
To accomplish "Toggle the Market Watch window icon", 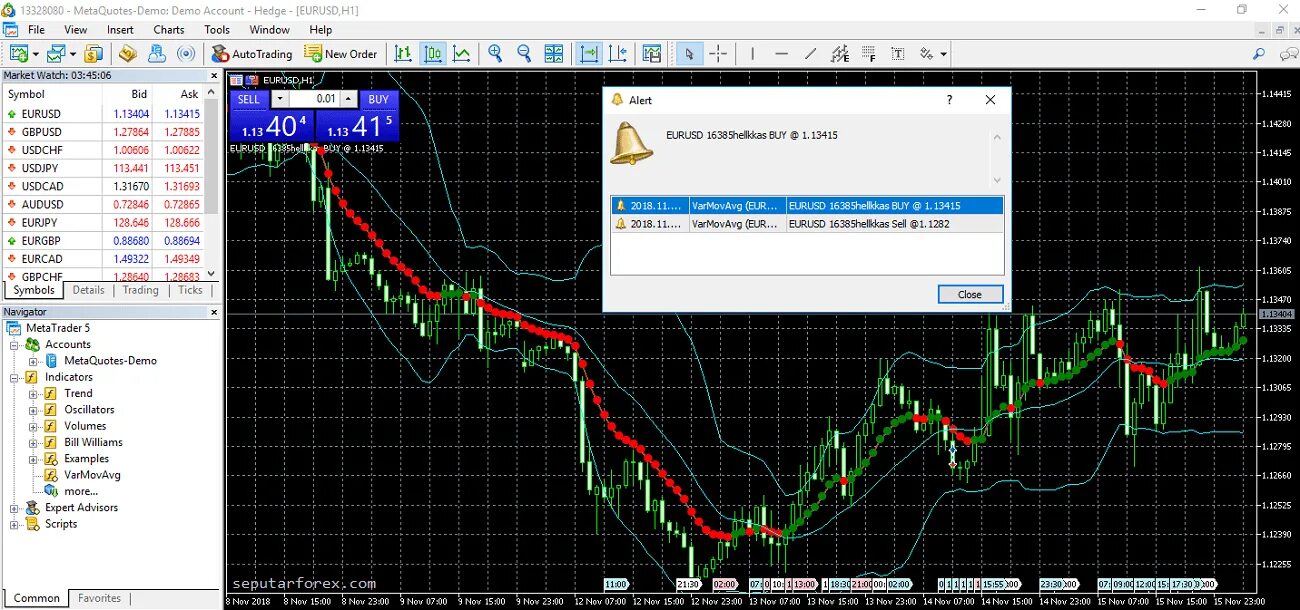I will click(94, 54).
